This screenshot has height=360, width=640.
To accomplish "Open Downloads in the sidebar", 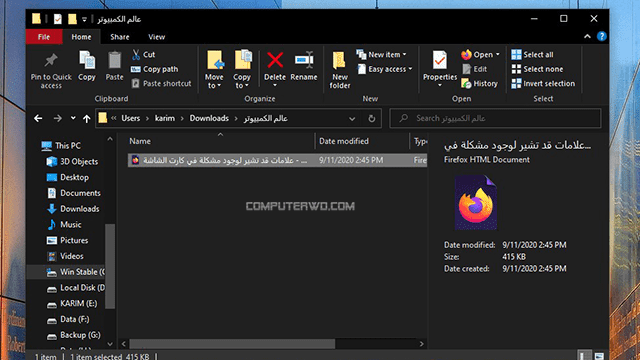I will (x=73, y=209).
